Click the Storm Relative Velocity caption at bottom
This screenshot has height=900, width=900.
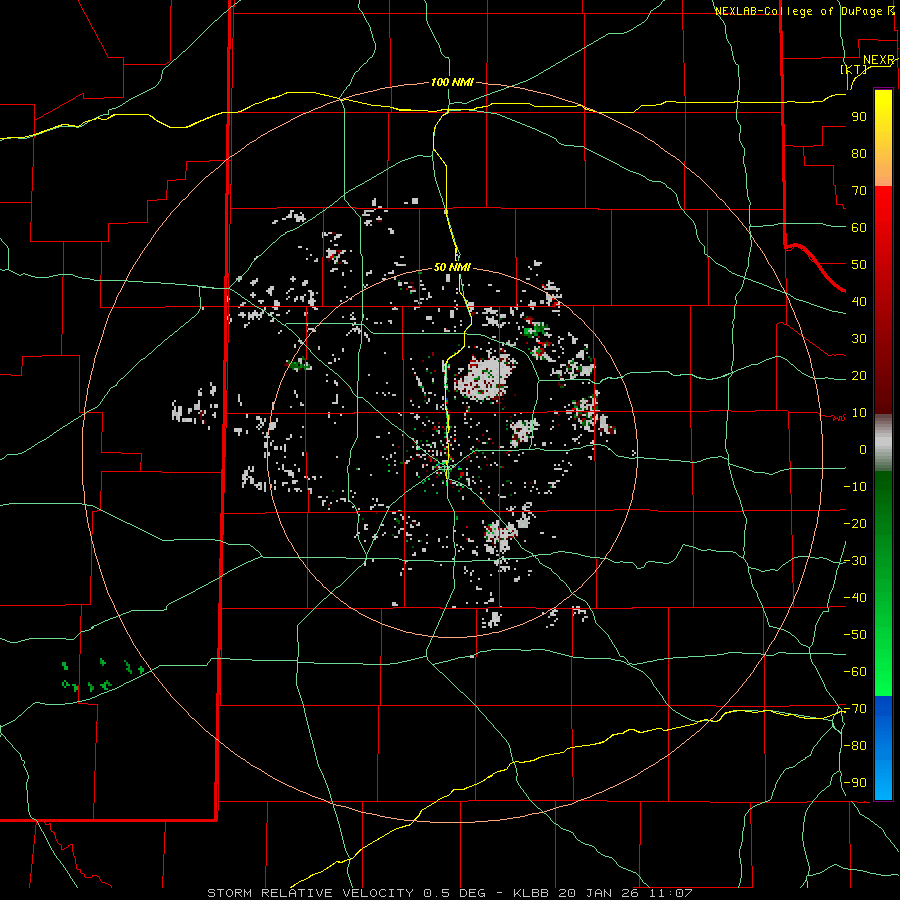pyautogui.click(x=449, y=893)
